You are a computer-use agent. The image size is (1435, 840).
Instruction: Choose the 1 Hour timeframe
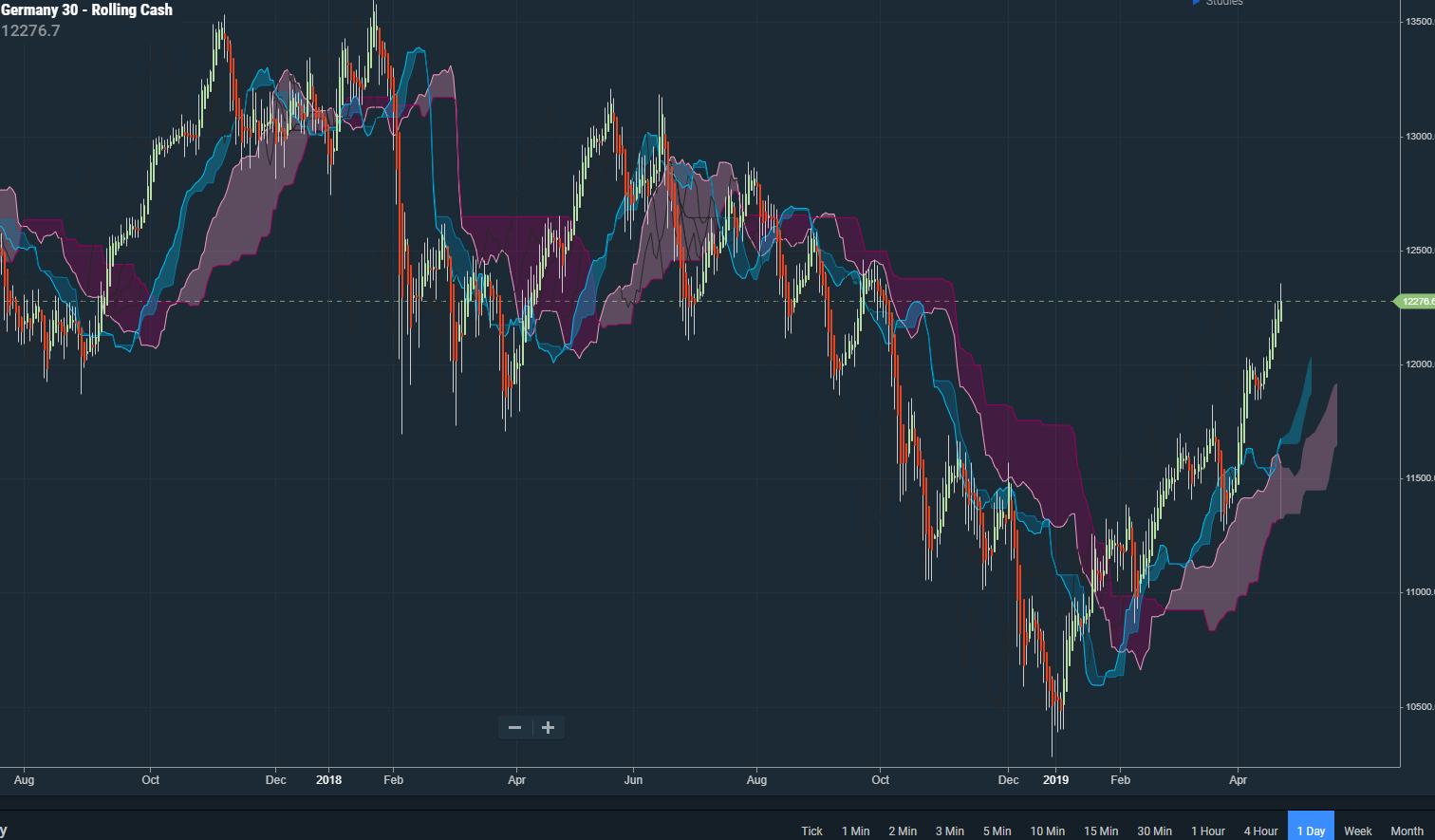[x=1207, y=831]
